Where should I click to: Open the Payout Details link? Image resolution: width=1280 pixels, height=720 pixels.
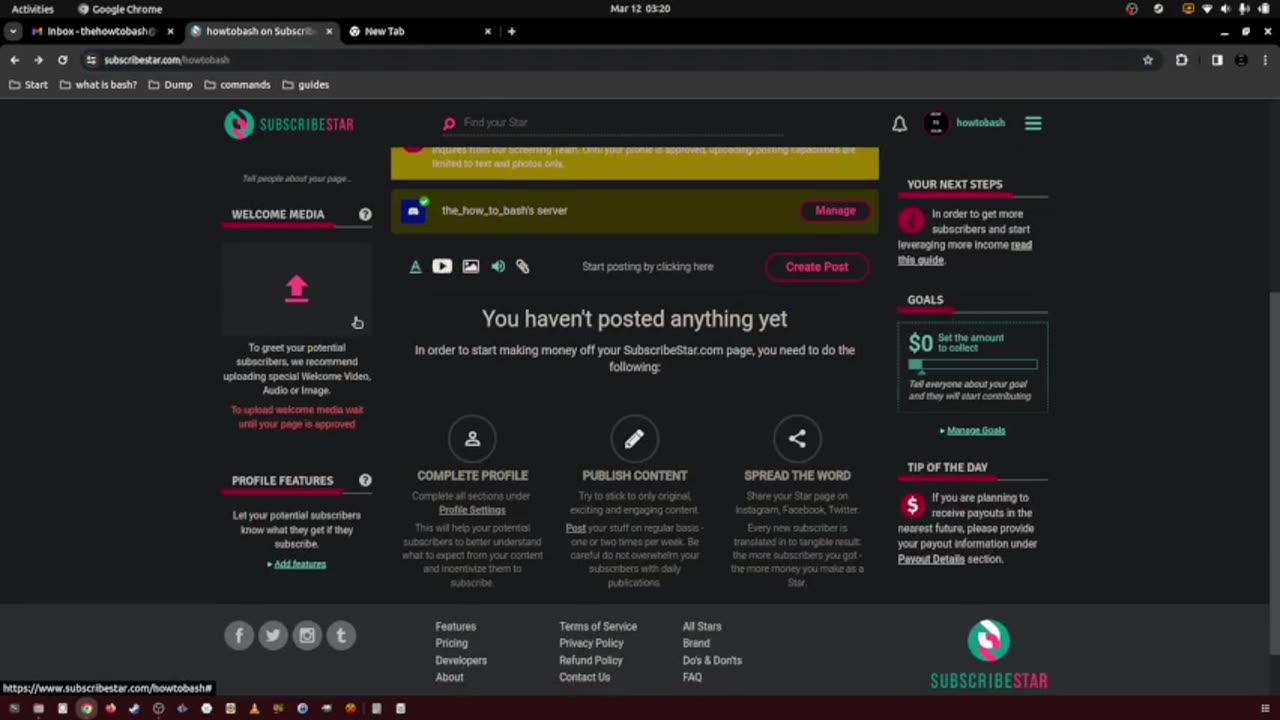click(x=931, y=559)
